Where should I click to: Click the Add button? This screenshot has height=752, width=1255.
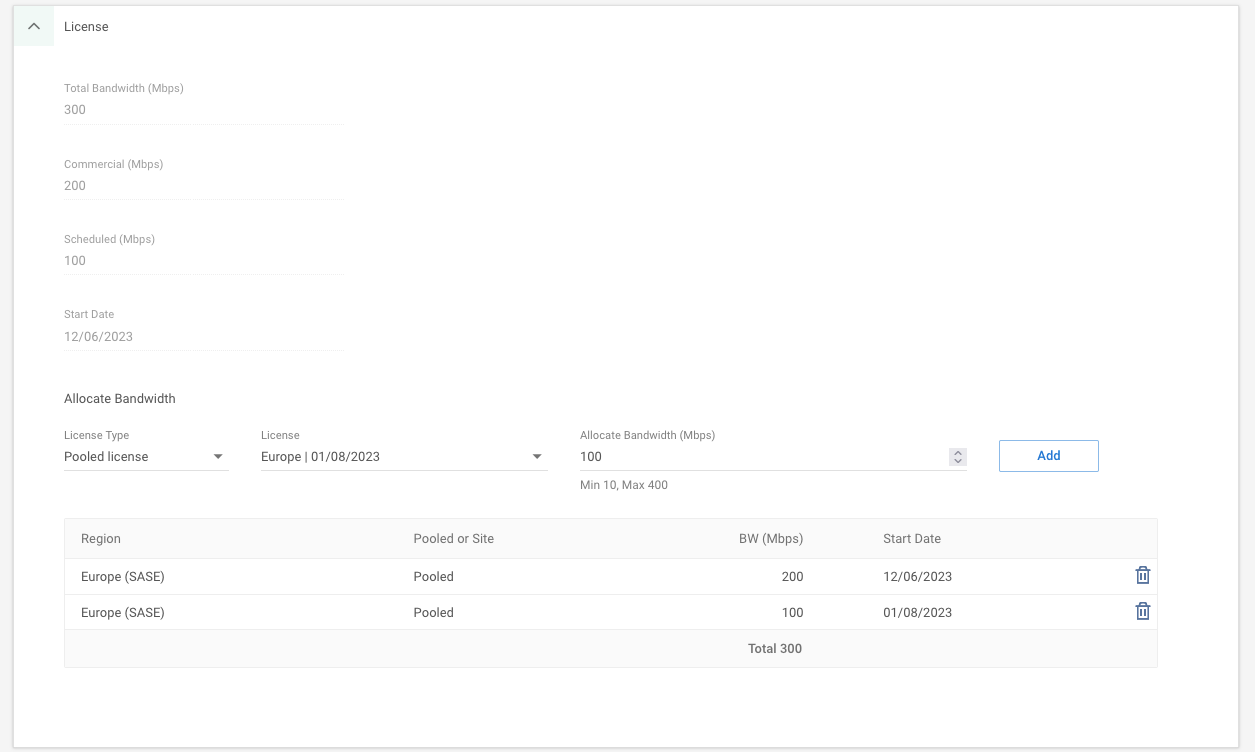(x=1048, y=455)
